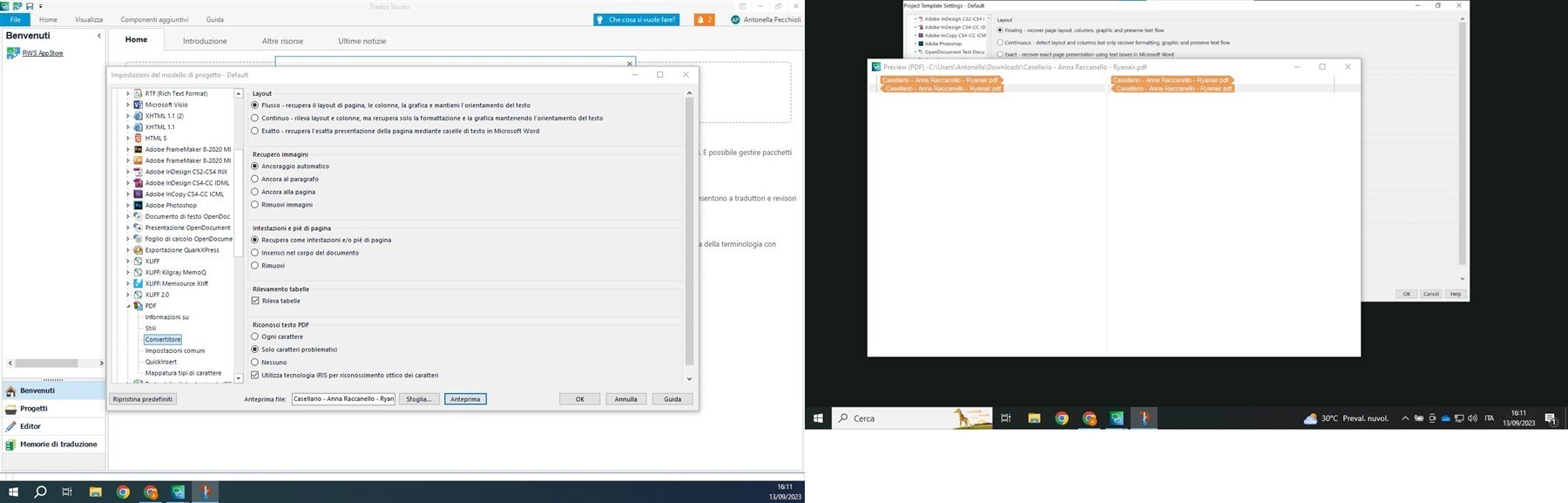The image size is (1568, 503).
Task: Expand the XLIFF tree node
Action: tap(128, 261)
